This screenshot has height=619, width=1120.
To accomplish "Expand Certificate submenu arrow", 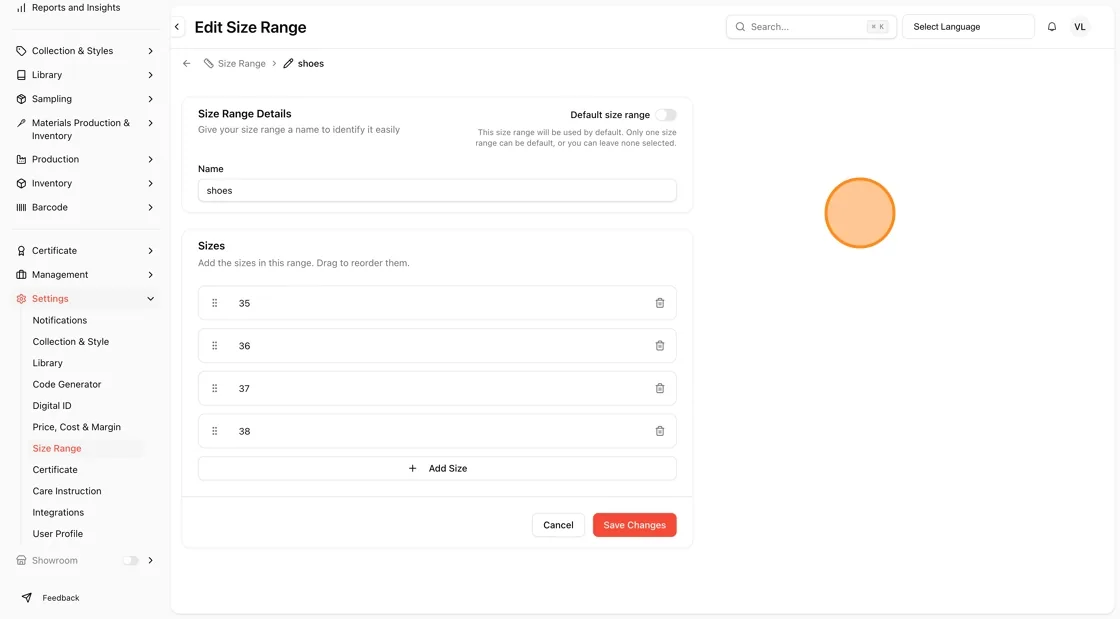I will click(x=151, y=251).
